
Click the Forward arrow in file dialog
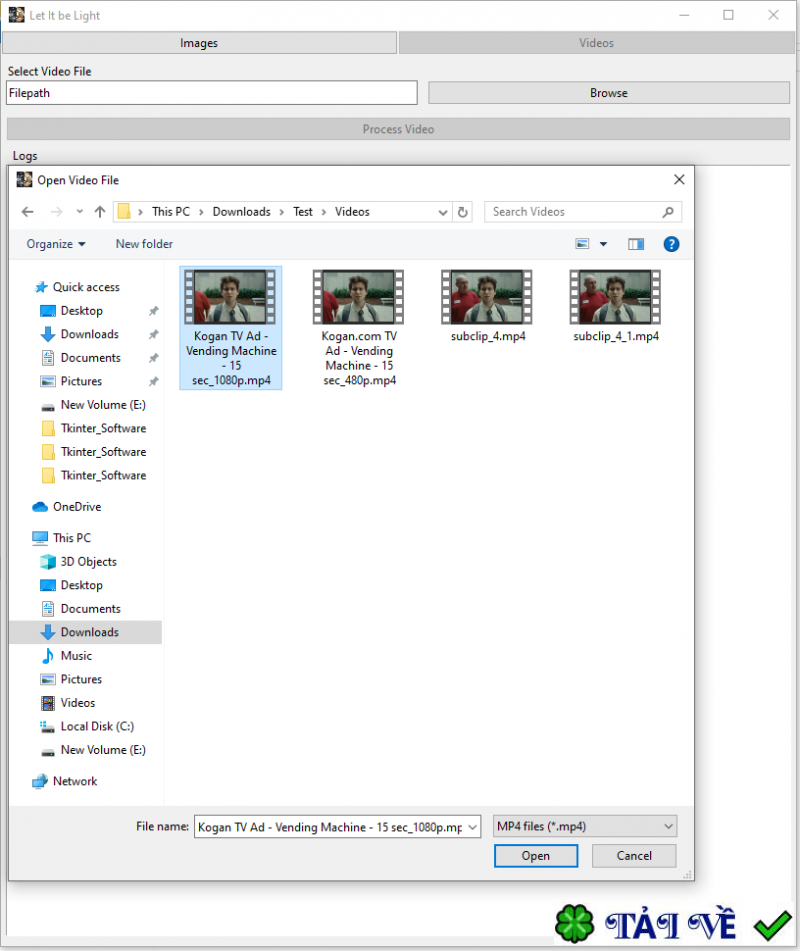(56, 212)
